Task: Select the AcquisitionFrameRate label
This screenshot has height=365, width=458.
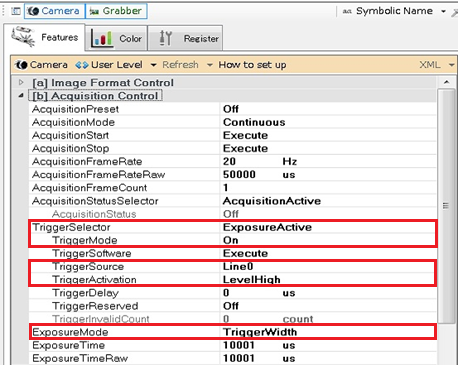Action: (87, 161)
